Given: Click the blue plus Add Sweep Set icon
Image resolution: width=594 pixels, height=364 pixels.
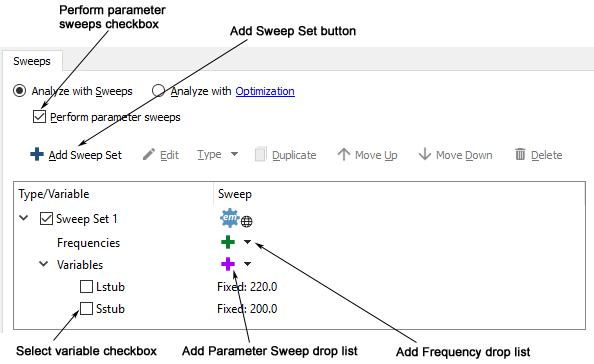Looking at the screenshot, I should [x=37, y=155].
